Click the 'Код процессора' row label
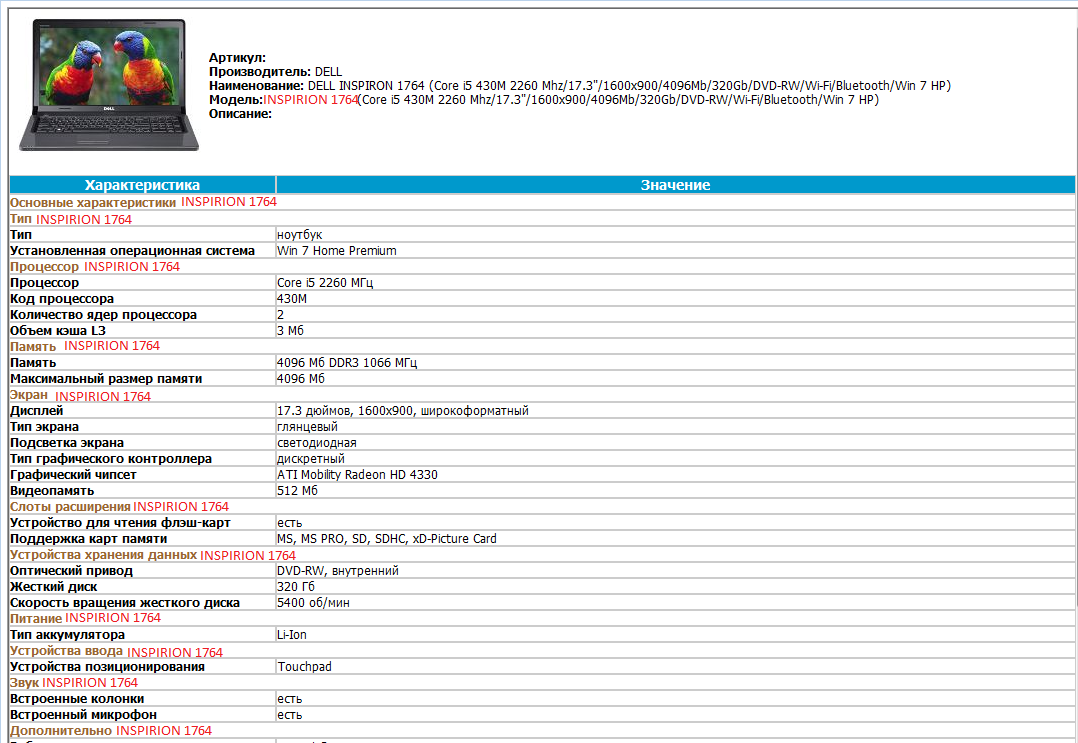The width and height of the screenshot is (1078, 743). pyautogui.click(x=62, y=299)
